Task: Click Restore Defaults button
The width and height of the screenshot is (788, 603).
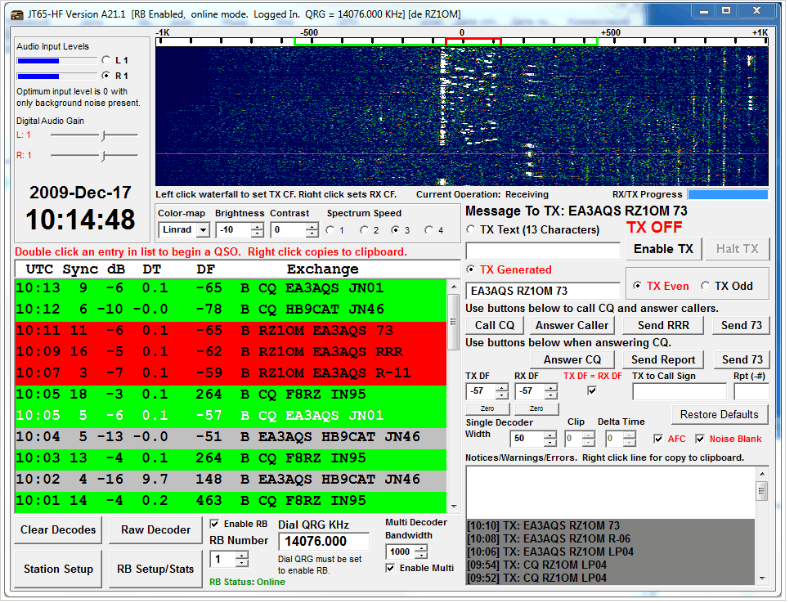Action: [x=719, y=415]
